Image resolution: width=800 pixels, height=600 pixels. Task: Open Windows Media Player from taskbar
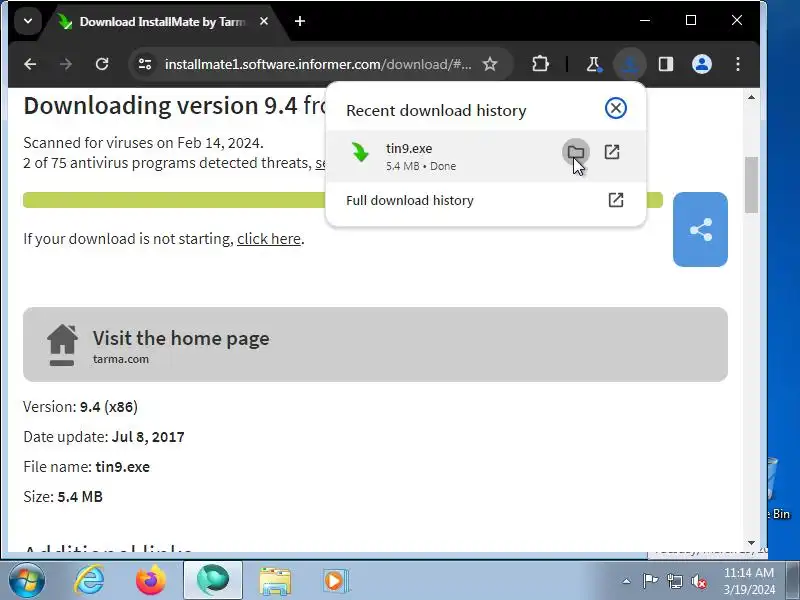pos(336,581)
